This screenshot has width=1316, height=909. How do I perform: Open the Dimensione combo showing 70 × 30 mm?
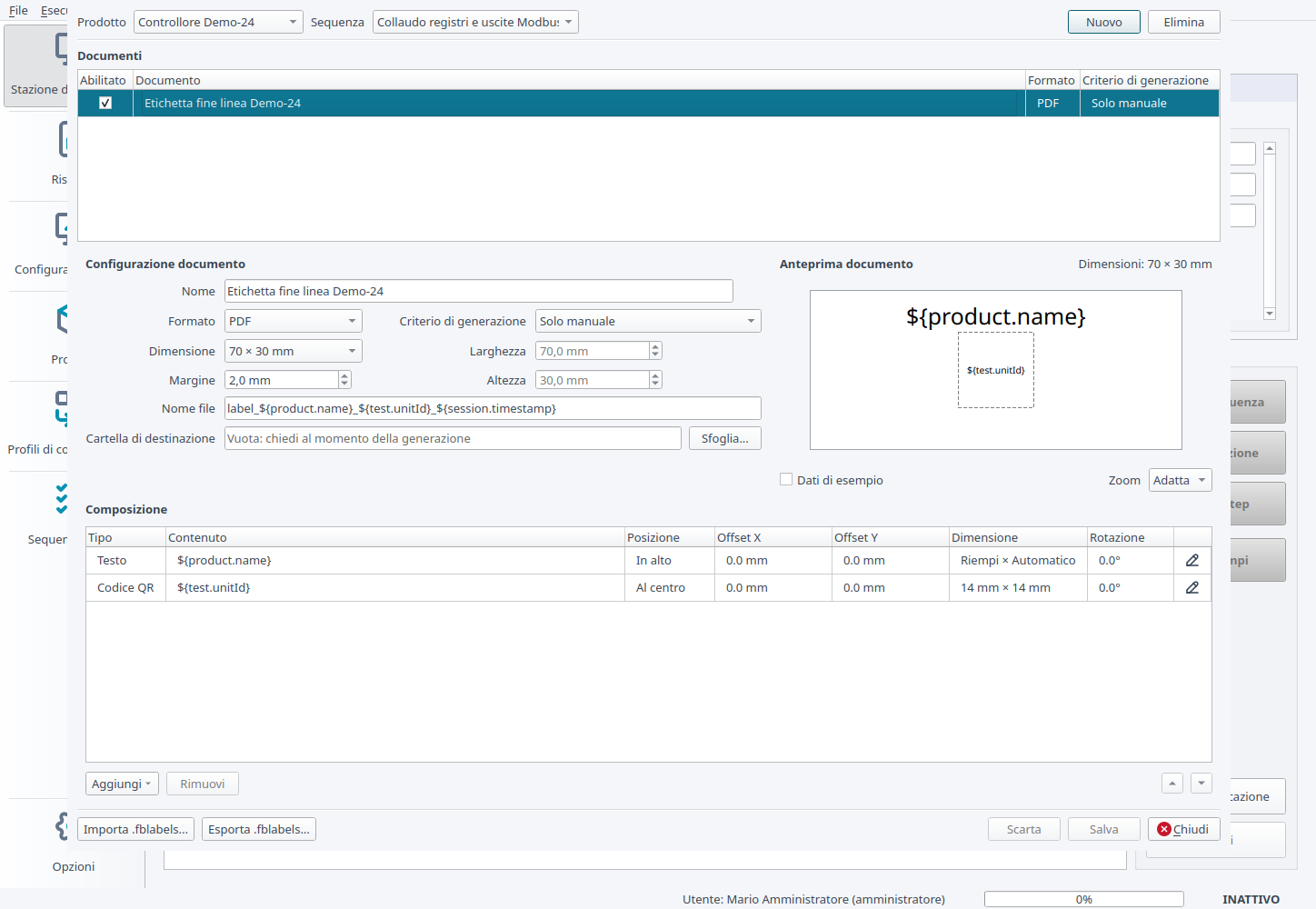293,351
